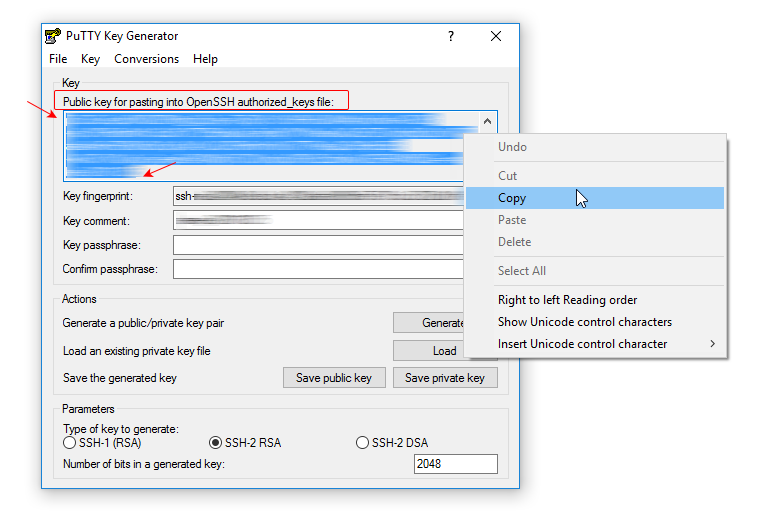Select the SSH-1 (RSA) key type
Viewport: 758px width, 525px height.
click(x=69, y=443)
